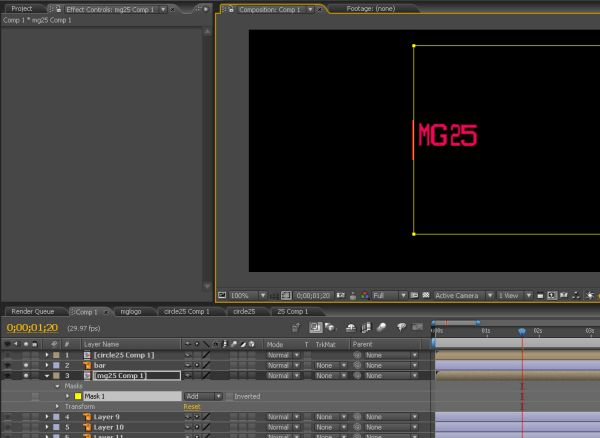Click the Show Channel RGB icon

pos(365,296)
